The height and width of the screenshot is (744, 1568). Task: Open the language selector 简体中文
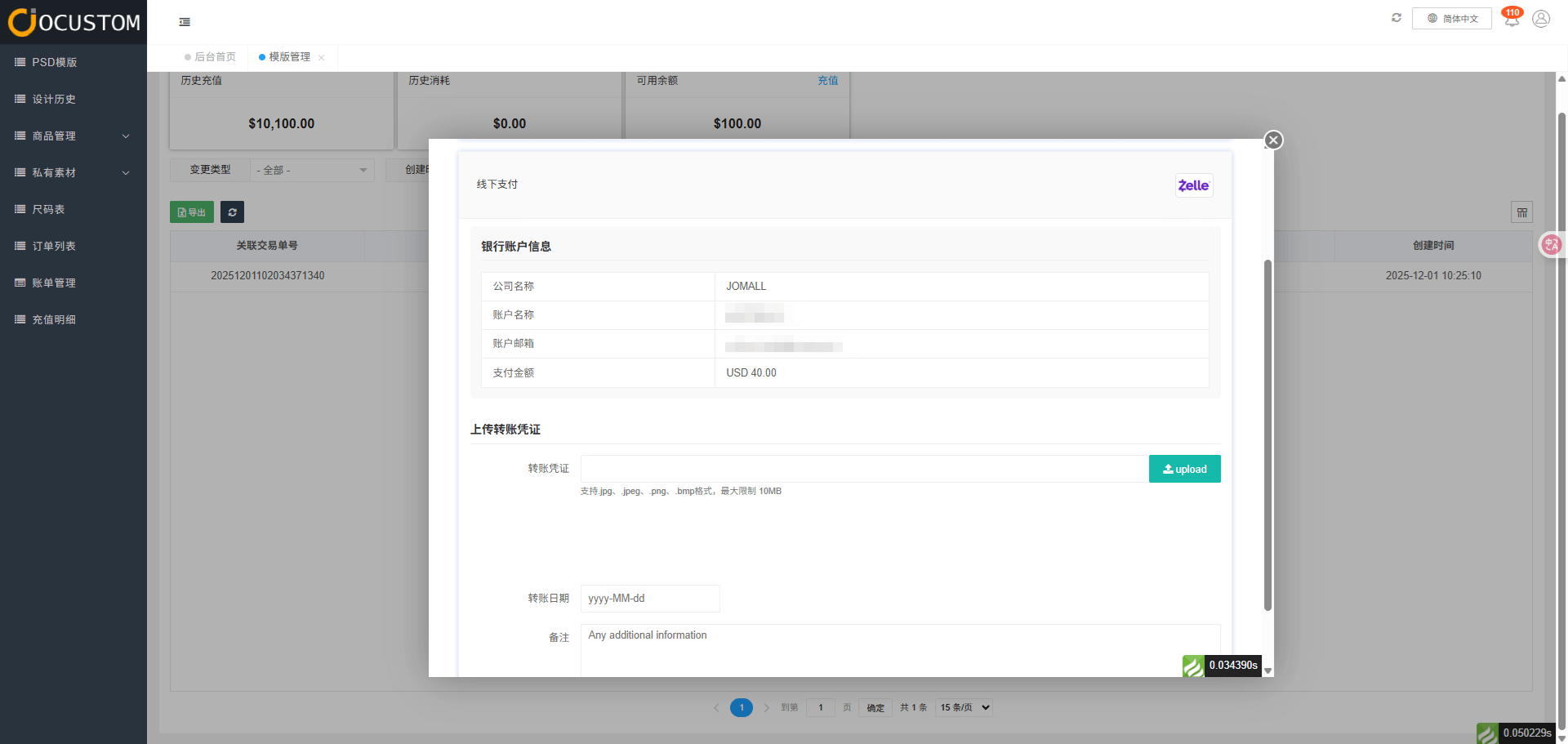(1452, 18)
